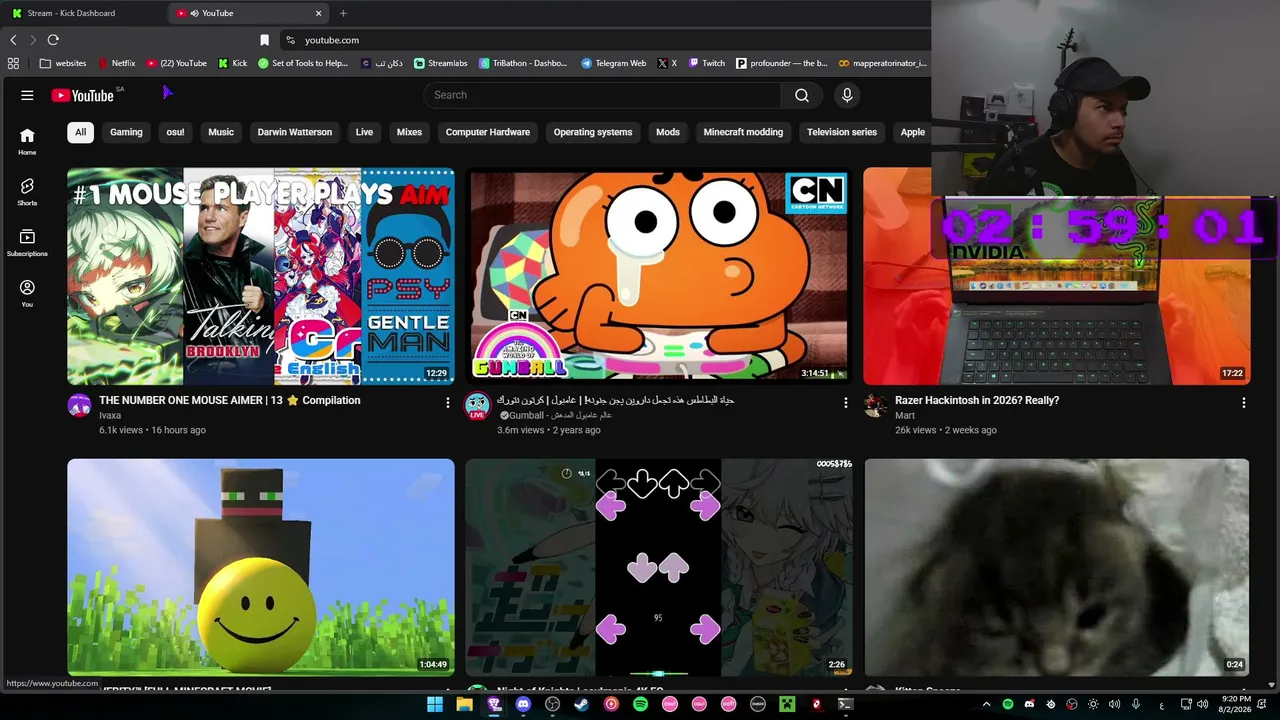This screenshot has width=1280, height=720.
Task: Click the YouTube search field
Action: (x=603, y=95)
